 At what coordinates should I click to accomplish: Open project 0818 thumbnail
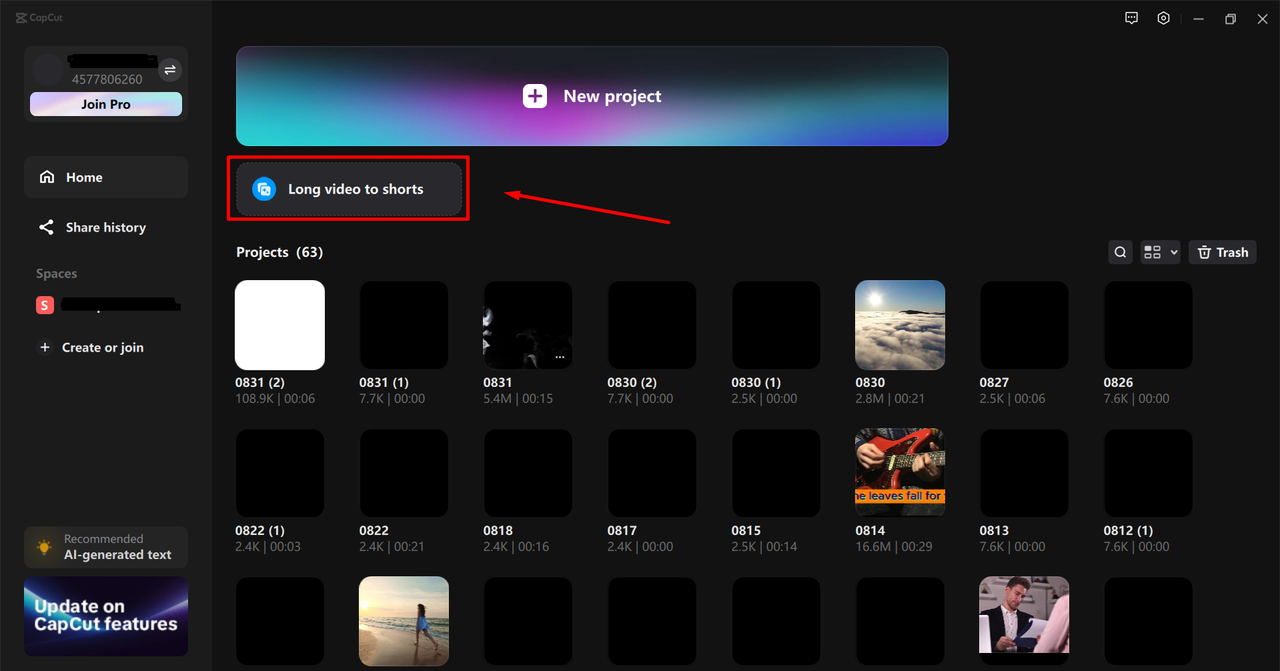tap(528, 473)
